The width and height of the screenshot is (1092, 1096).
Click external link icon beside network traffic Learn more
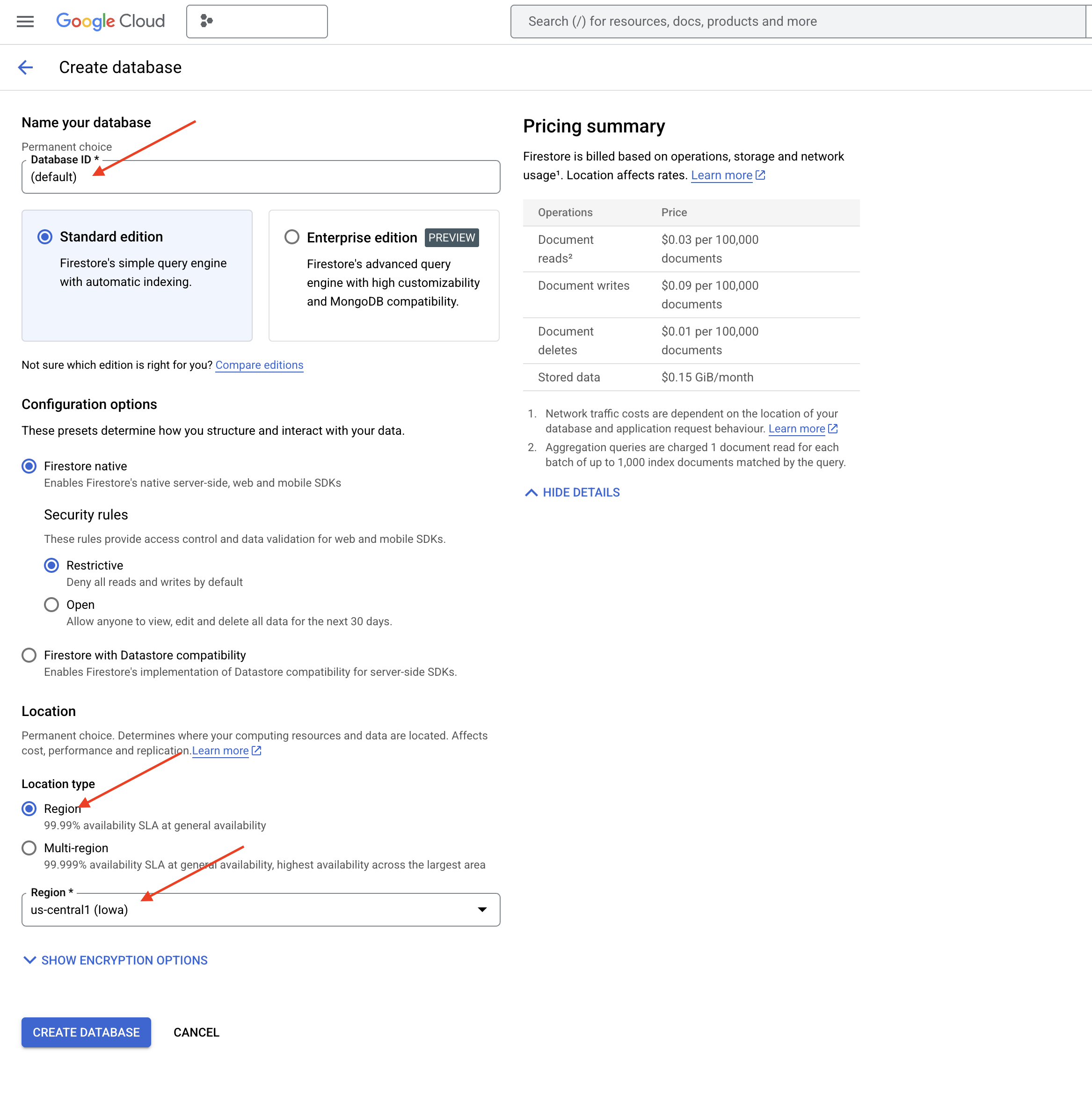[833, 429]
